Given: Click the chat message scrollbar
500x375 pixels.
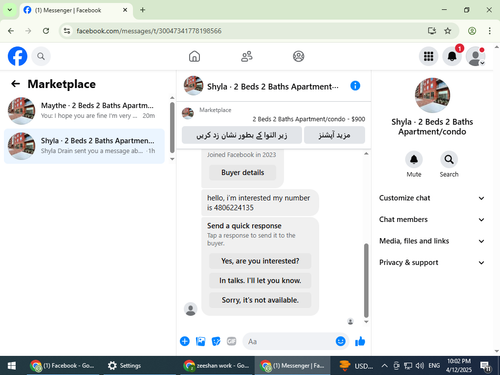Looking at the screenshot, I should coord(366,281).
